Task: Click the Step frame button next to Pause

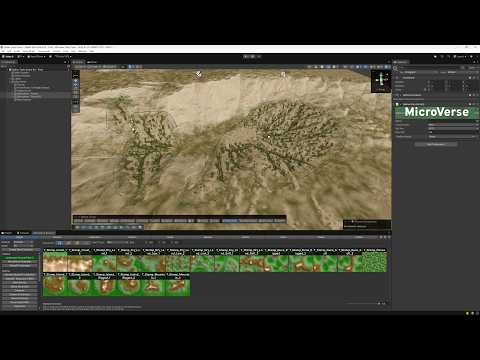Action: [x=259, y=57]
